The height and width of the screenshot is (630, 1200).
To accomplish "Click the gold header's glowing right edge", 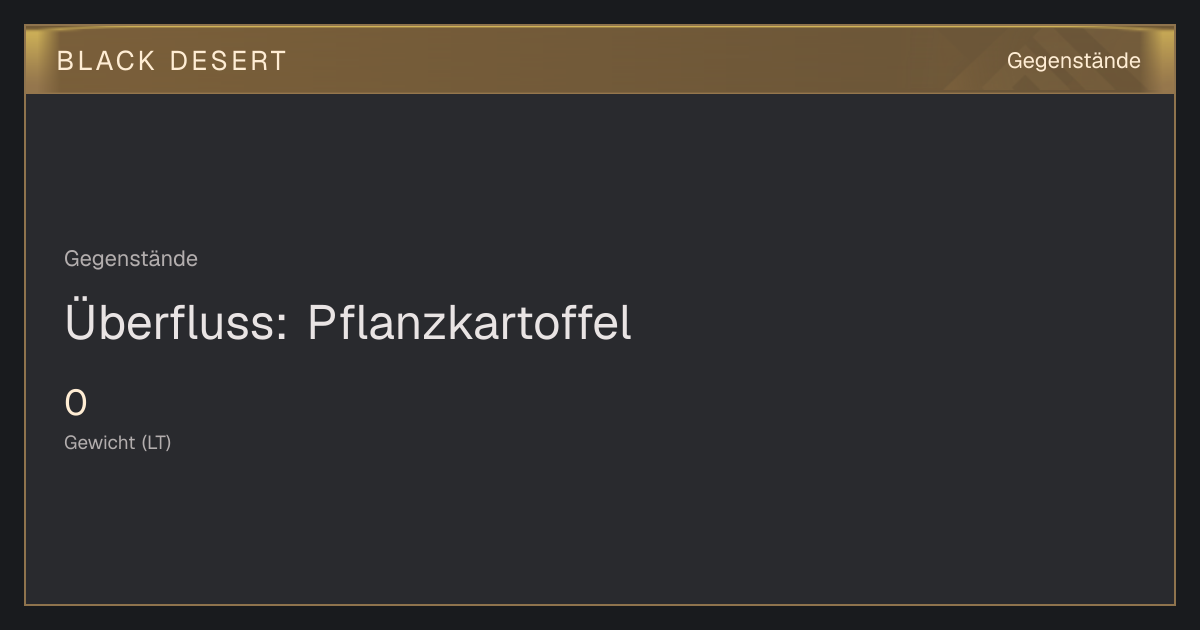I will point(1162,60).
